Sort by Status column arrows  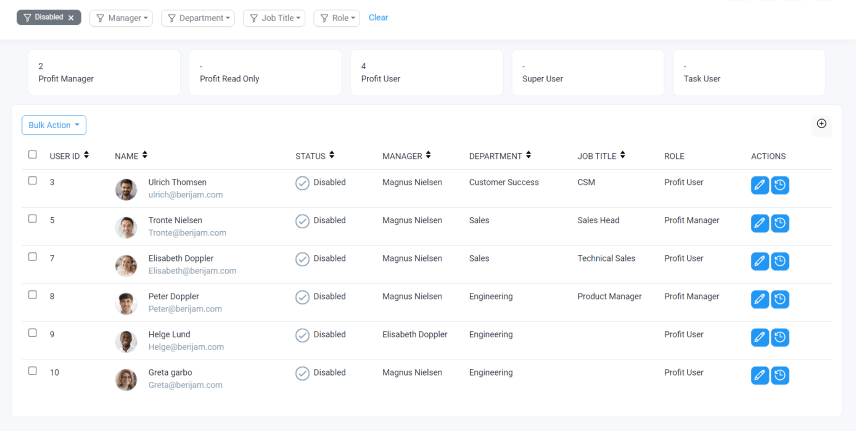(x=332, y=156)
